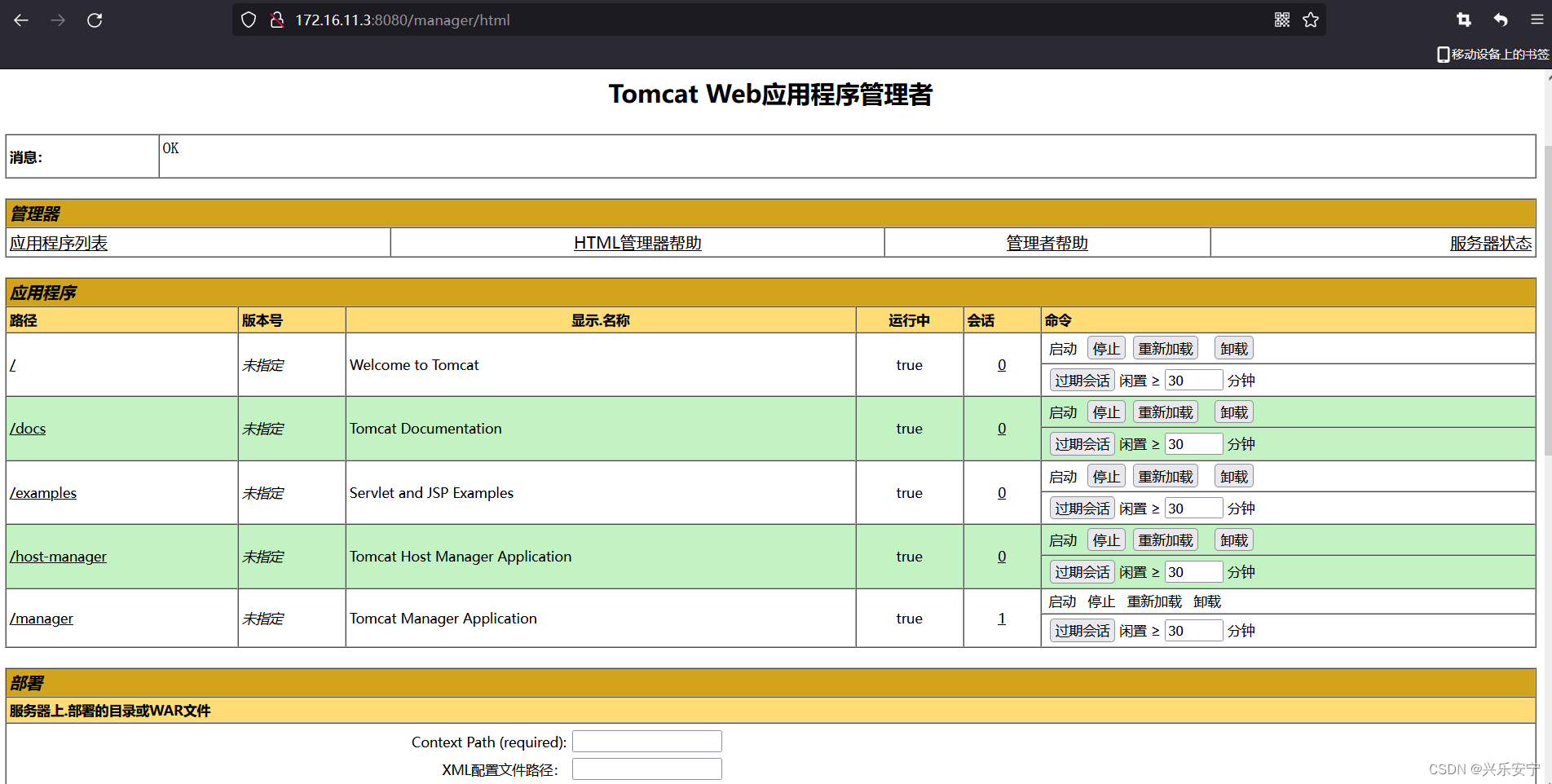Undeploy the /docs application with 卸载
This screenshot has height=784, width=1552.
(x=1234, y=412)
